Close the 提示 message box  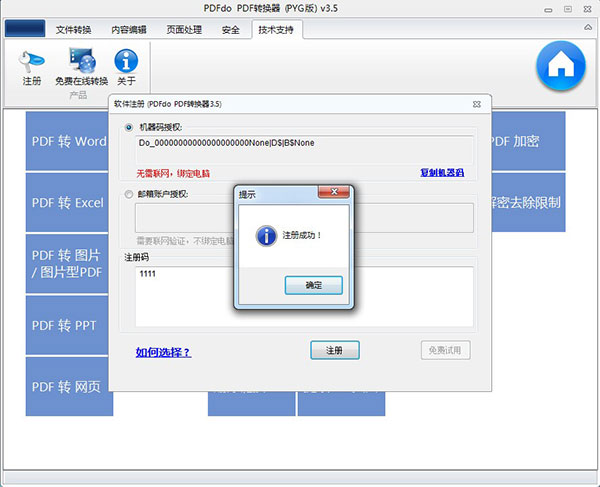click(x=334, y=192)
